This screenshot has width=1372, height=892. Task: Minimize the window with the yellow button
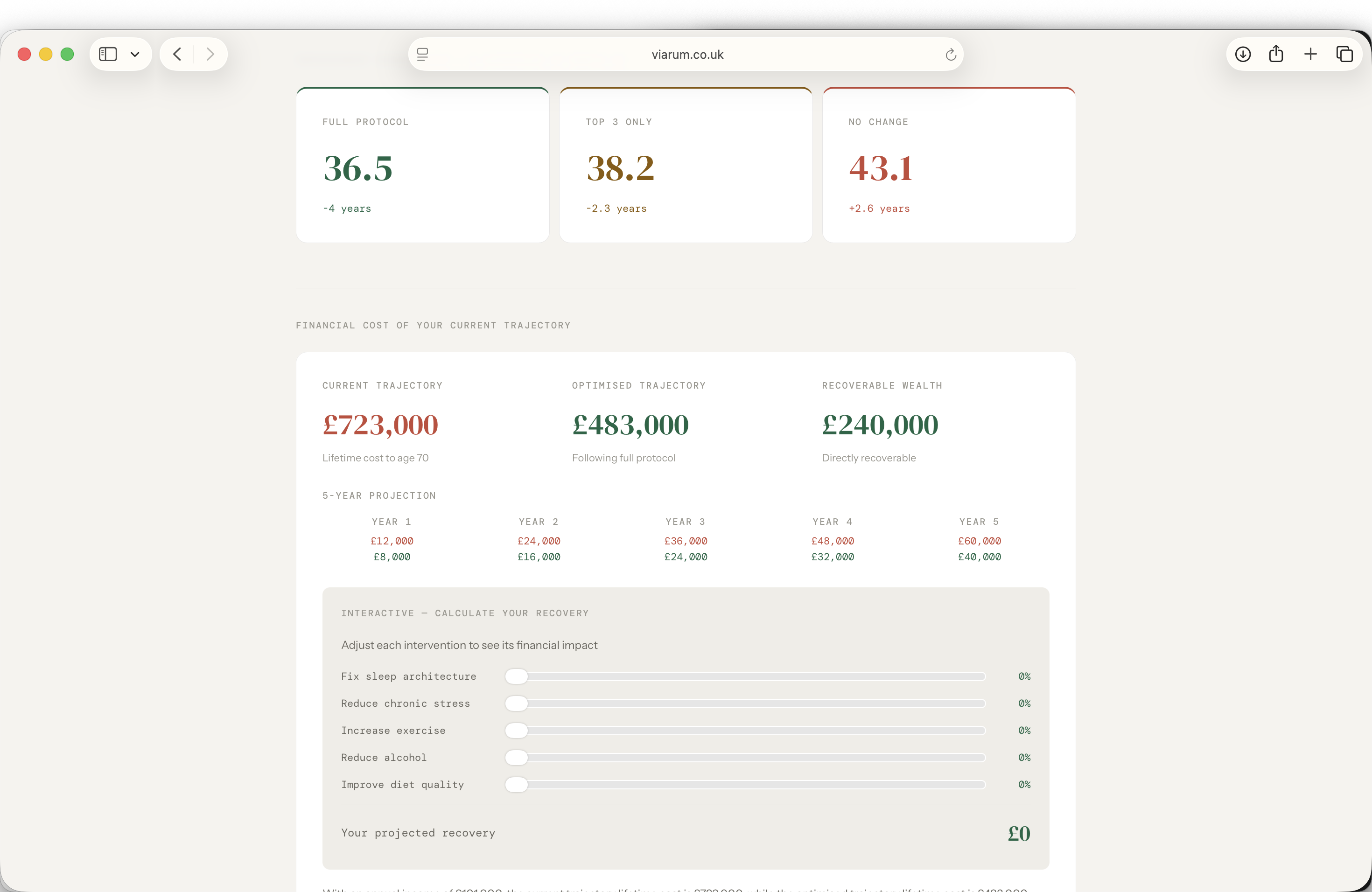46,54
